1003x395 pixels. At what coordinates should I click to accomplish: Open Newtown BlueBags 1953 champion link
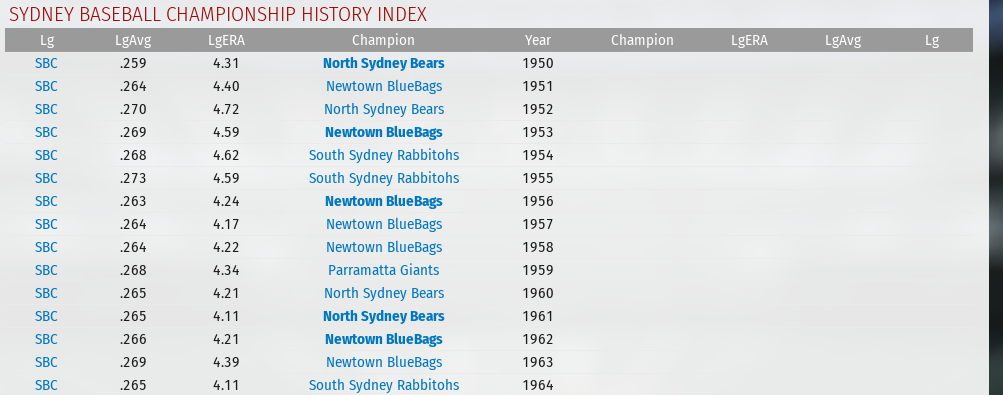(x=383, y=132)
